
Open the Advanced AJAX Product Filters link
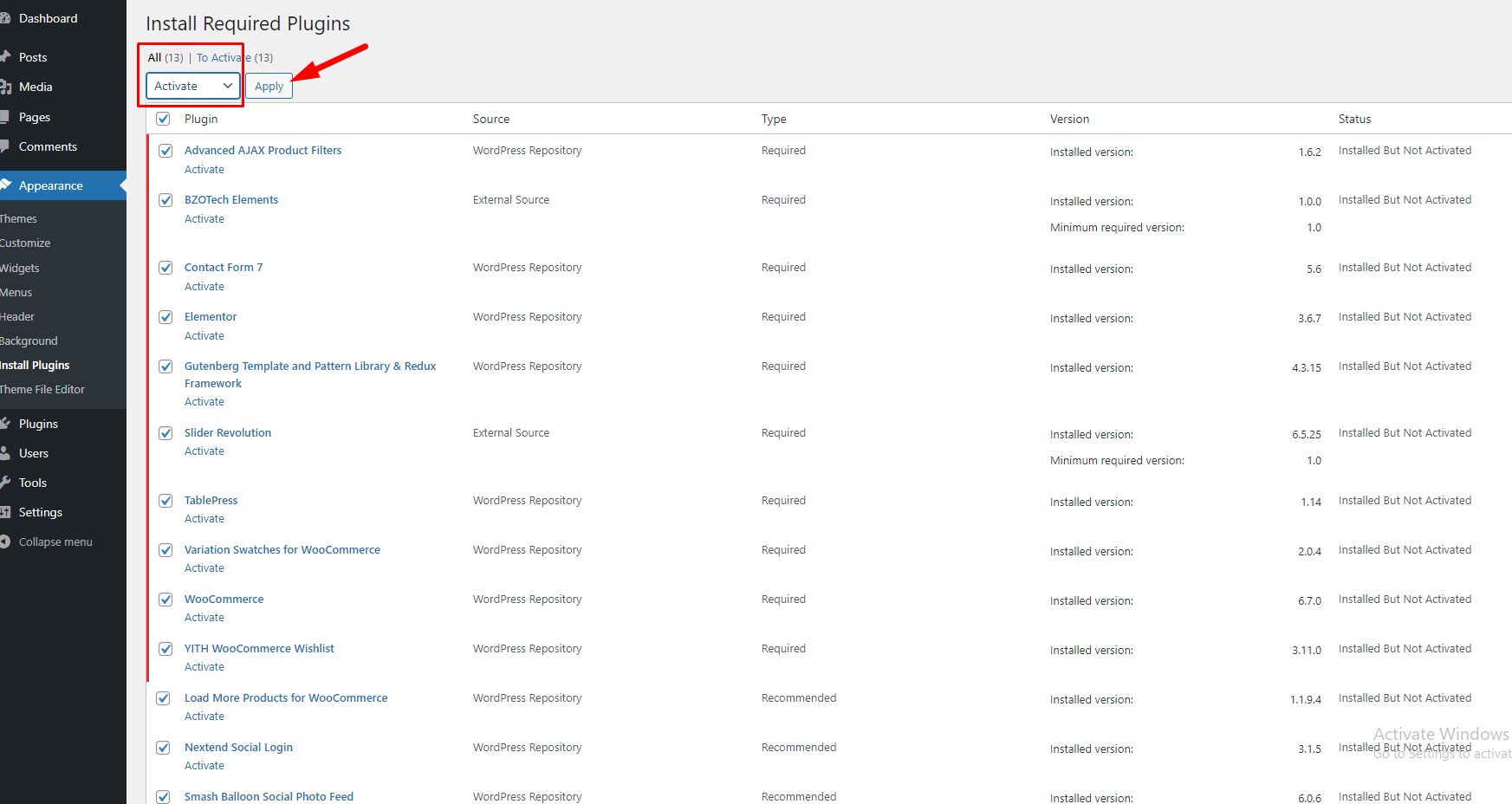(263, 151)
